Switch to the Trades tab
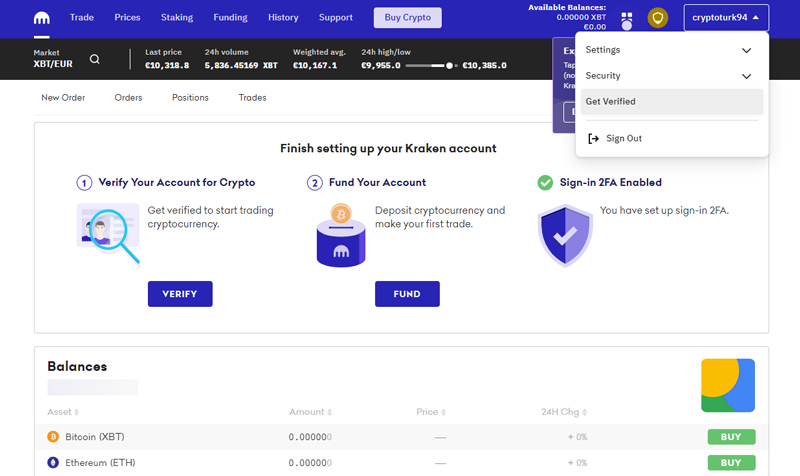Viewport: 800px width, 476px height. pos(252,97)
